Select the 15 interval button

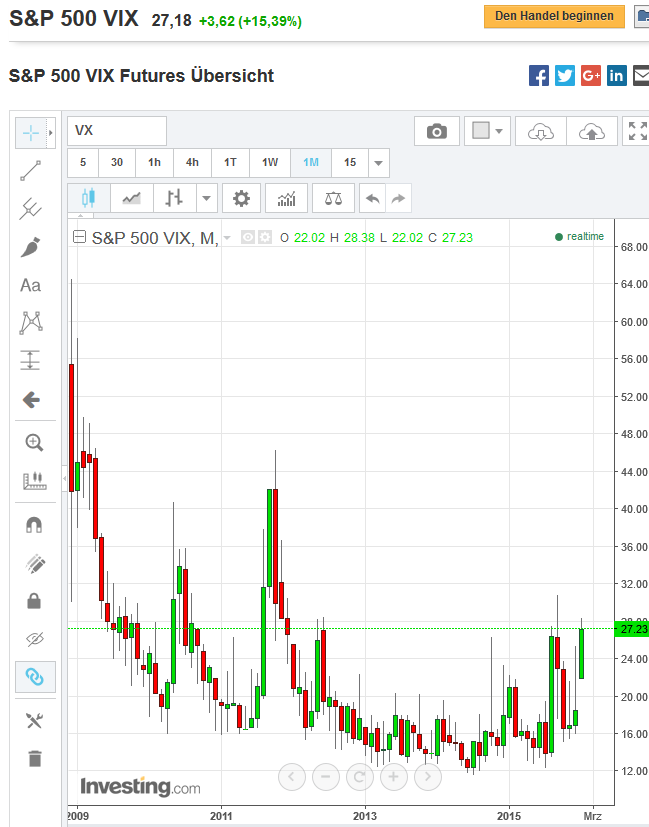coord(350,163)
